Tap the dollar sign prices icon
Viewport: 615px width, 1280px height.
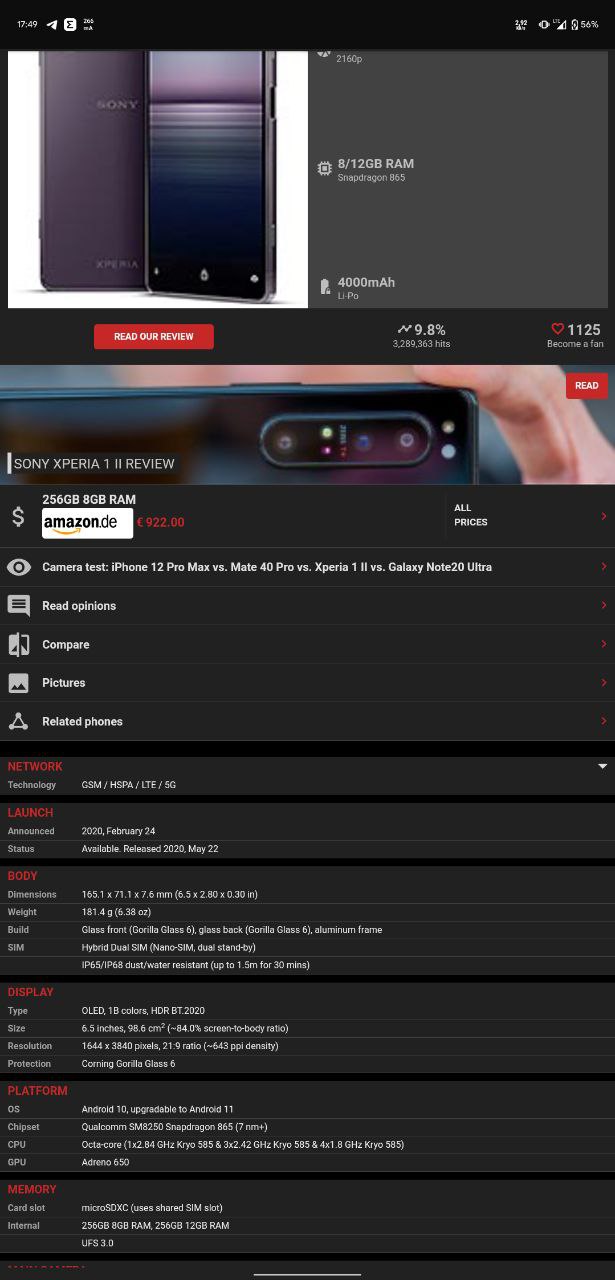point(18,516)
